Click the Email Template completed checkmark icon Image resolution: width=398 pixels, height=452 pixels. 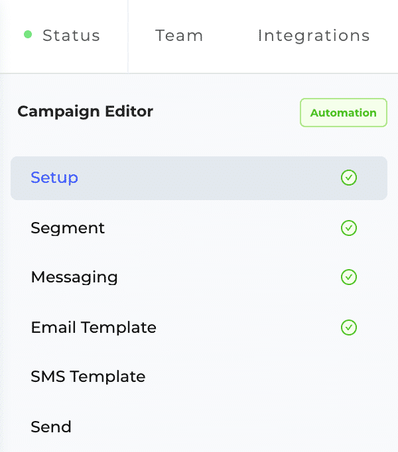[x=349, y=327]
